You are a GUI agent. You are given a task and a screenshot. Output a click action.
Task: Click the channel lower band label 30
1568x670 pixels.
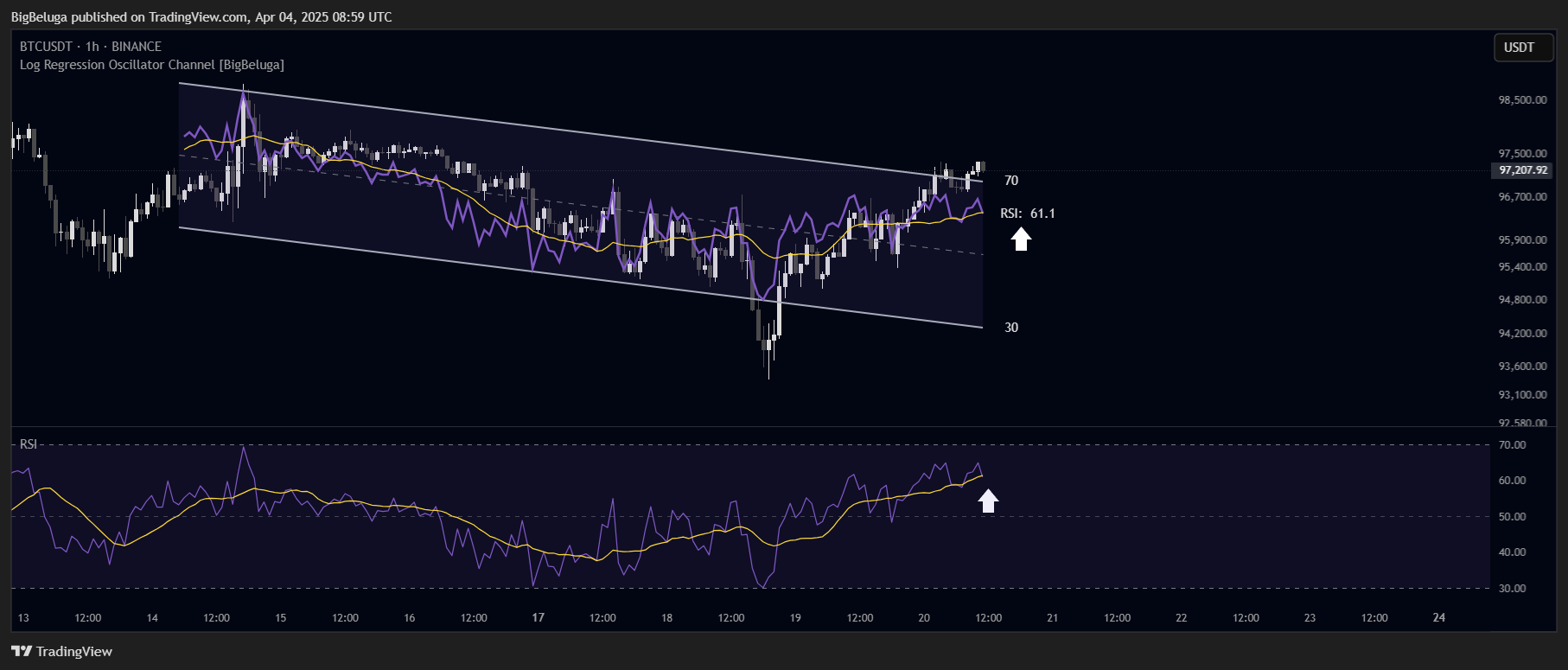click(x=1011, y=328)
